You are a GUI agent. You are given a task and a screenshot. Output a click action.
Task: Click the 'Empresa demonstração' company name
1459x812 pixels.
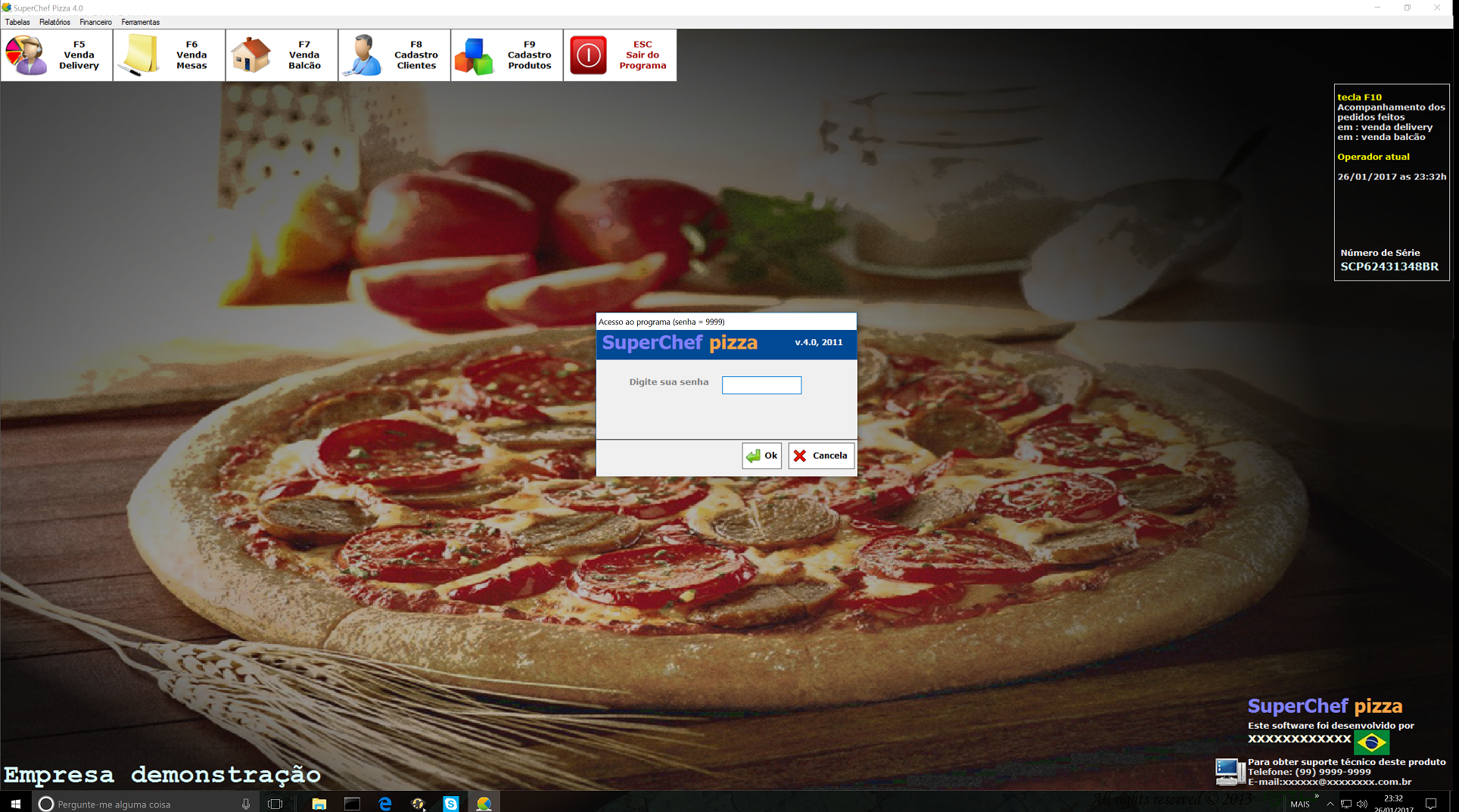[x=163, y=774]
